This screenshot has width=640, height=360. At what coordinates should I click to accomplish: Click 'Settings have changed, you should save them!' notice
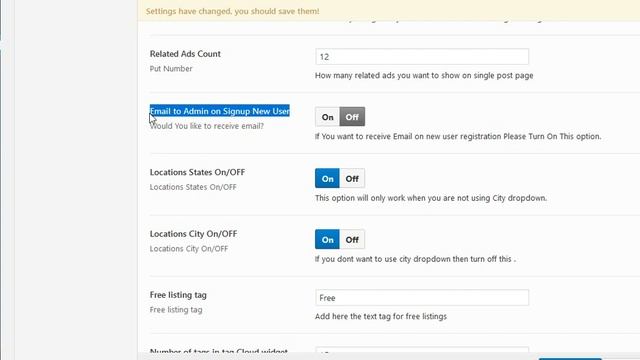[233, 11]
